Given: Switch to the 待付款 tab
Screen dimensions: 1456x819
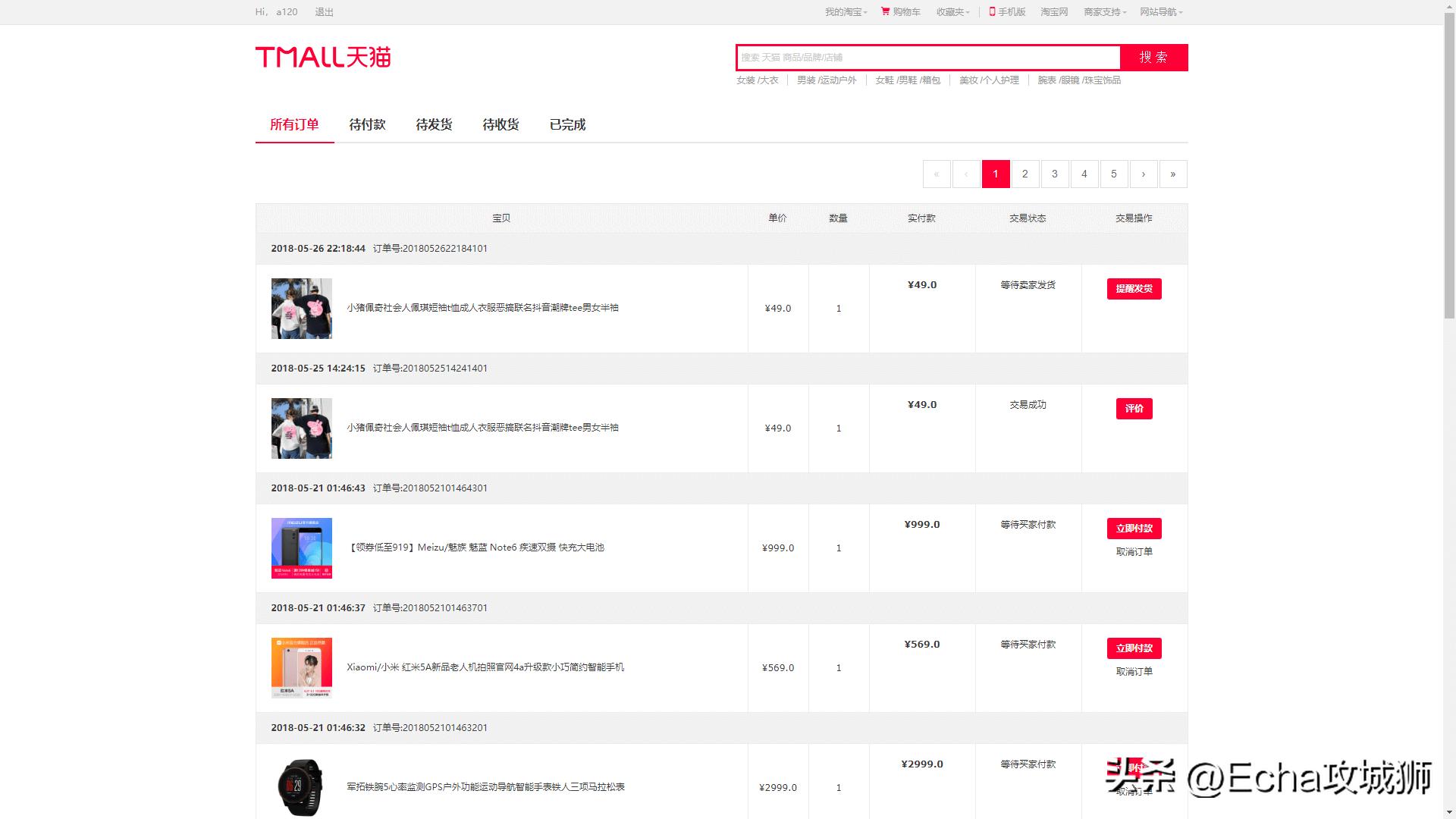Looking at the screenshot, I should click(x=366, y=124).
